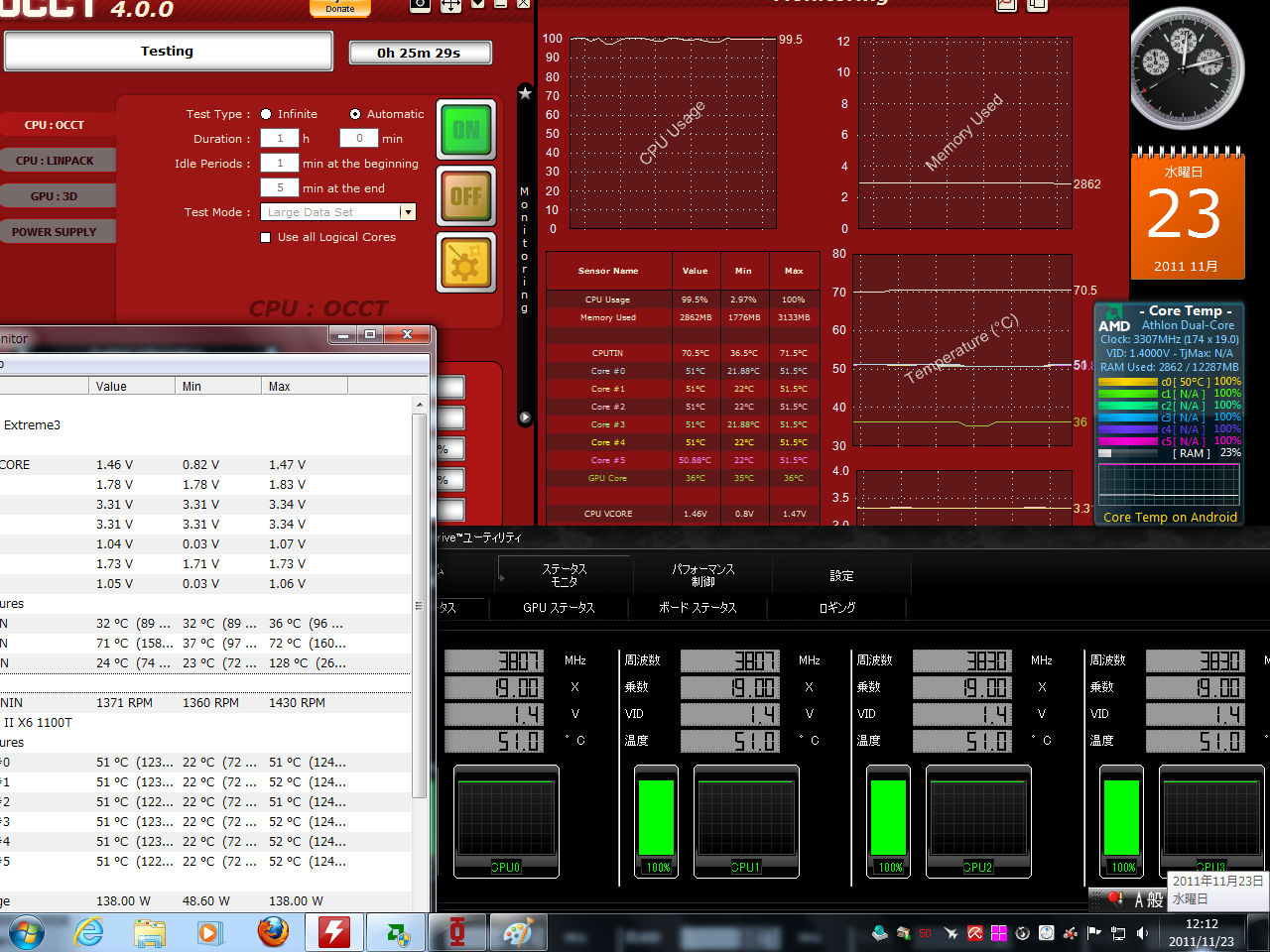Image resolution: width=1270 pixels, height=952 pixels.
Task: Click the red 50 temperature tray icon
Action: coord(926,934)
